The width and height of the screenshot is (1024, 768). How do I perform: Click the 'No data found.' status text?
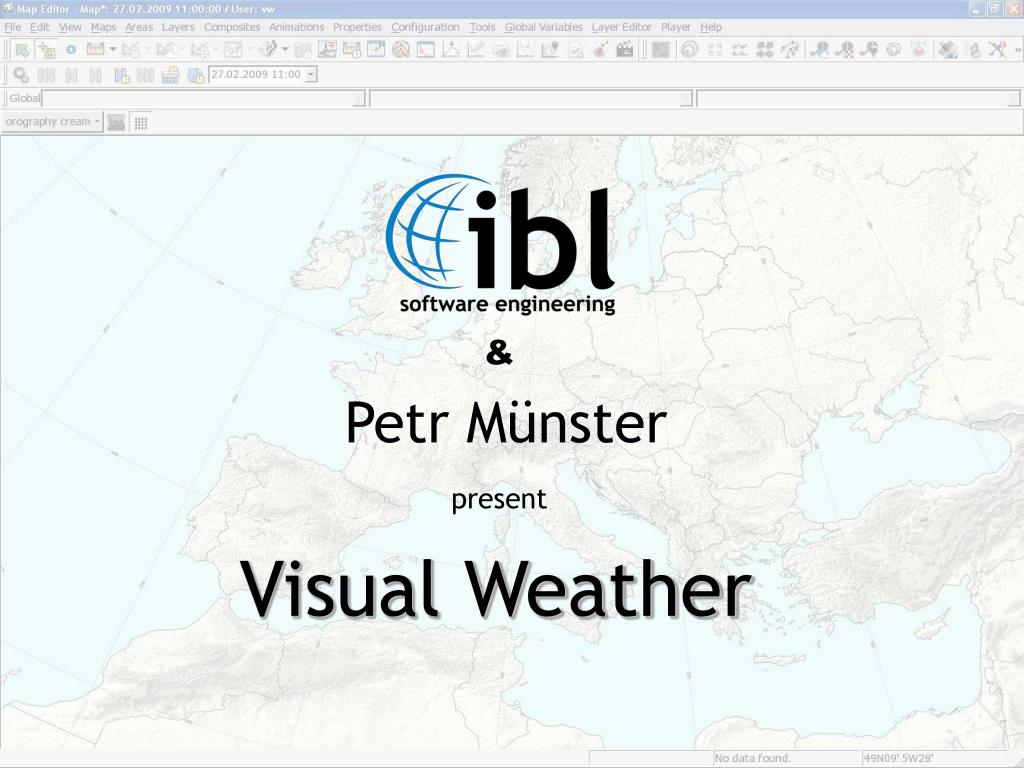tap(752, 758)
